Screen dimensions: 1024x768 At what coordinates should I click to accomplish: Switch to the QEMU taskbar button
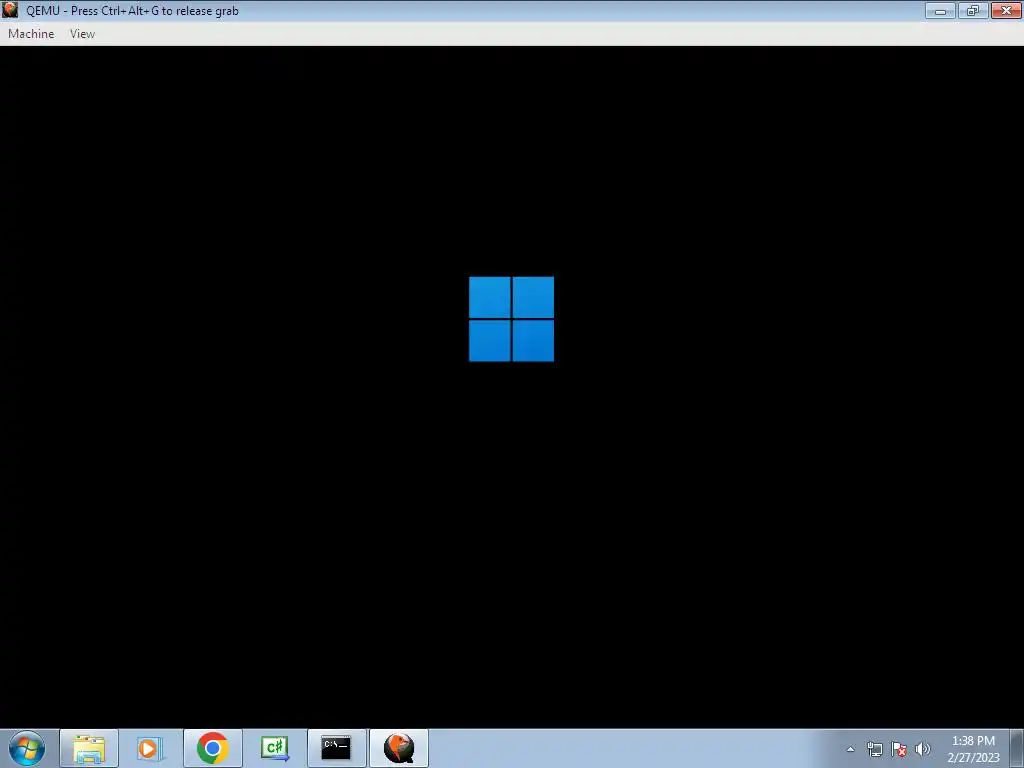[x=399, y=748]
